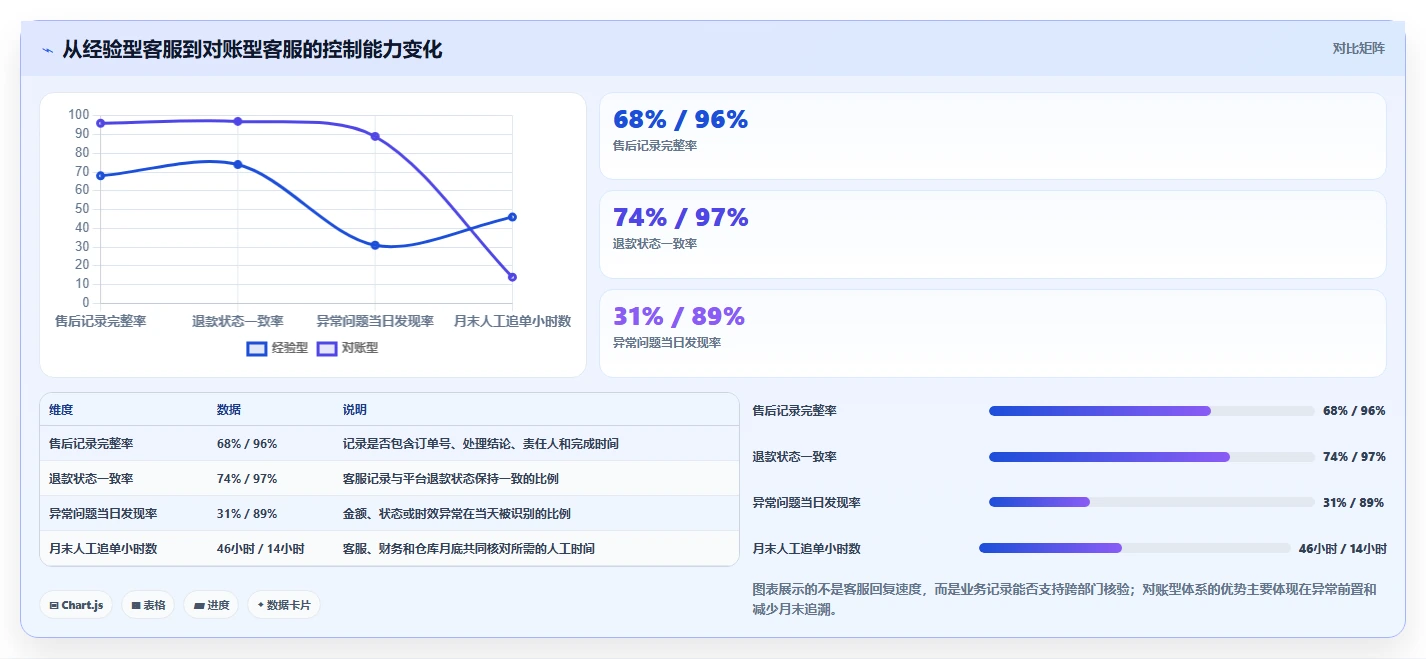Click the 对账型 data point at 异常问题当日发现率
1426x659 pixels.
tap(375, 136)
